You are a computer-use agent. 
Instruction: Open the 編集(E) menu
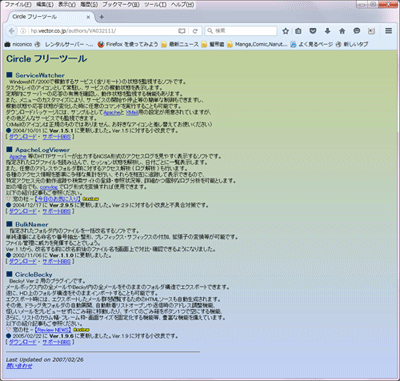point(45,5)
